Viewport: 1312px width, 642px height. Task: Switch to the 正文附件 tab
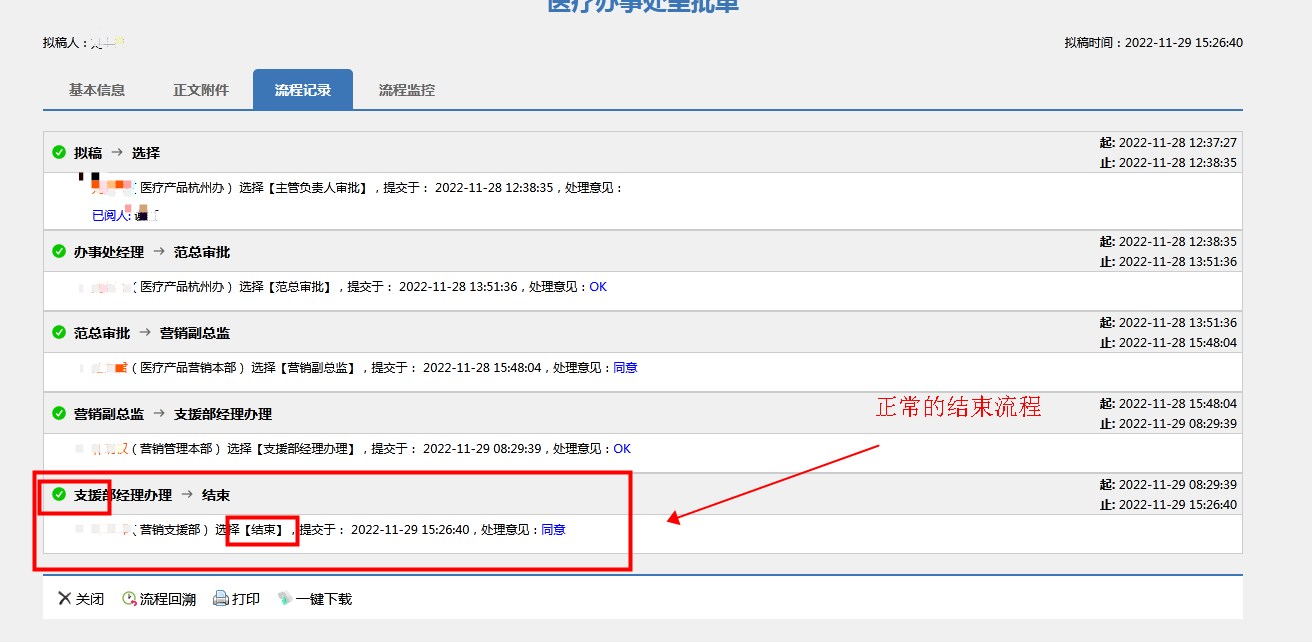[201, 90]
